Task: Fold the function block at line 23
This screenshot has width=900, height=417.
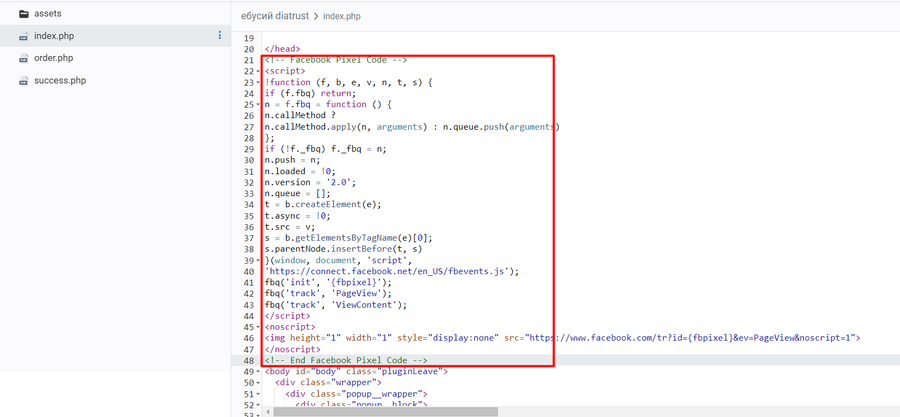Action: click(x=257, y=82)
